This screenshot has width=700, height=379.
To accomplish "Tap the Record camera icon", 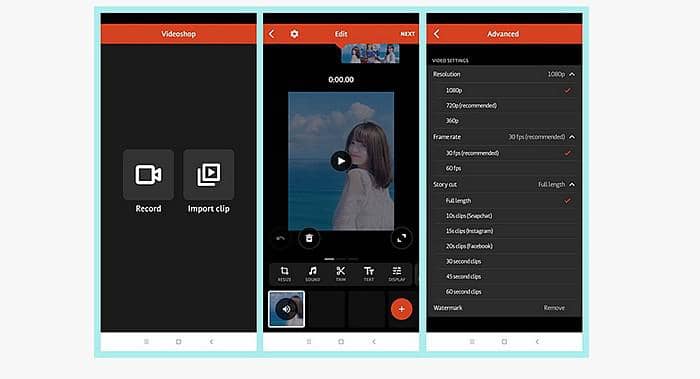I will click(148, 175).
